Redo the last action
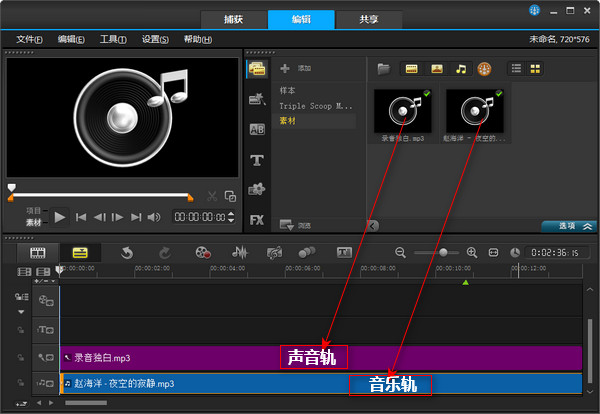 (x=165, y=253)
